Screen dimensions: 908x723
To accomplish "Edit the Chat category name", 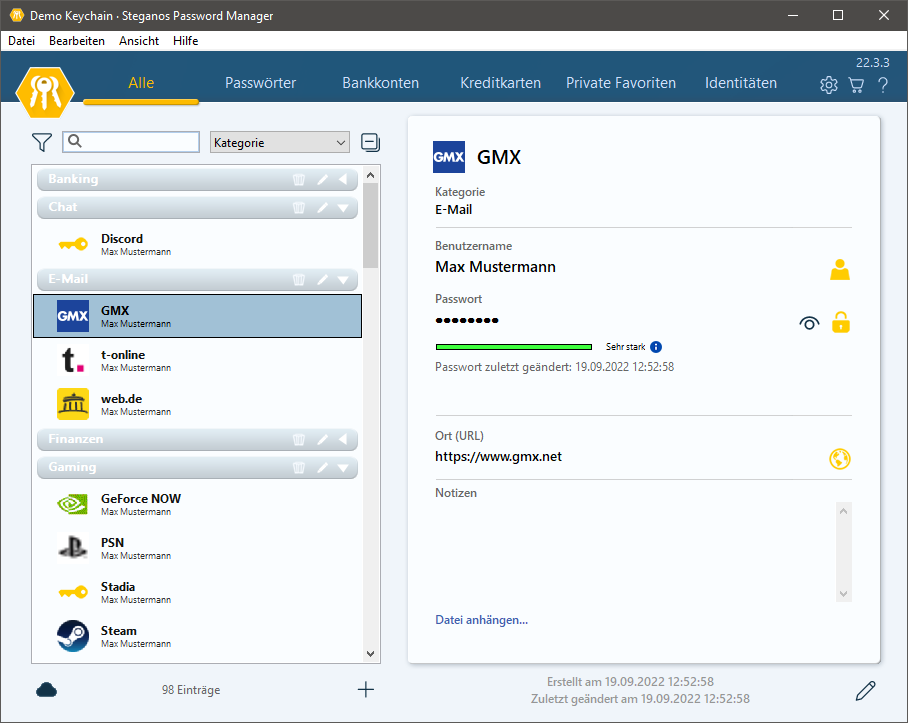I will [x=323, y=207].
